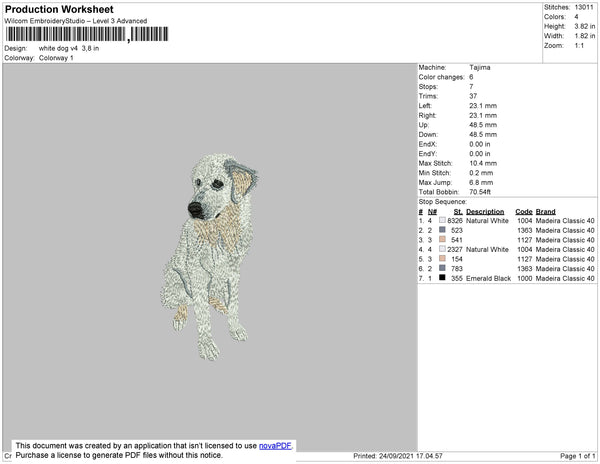Click the Zoom value '1:1'
The height and width of the screenshot is (464, 600).
[x=579, y=46]
